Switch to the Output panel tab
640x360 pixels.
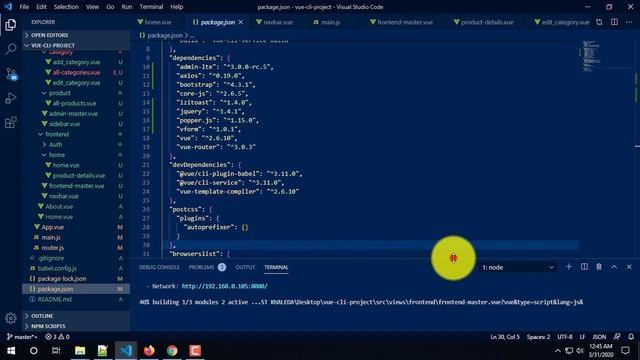click(x=245, y=267)
